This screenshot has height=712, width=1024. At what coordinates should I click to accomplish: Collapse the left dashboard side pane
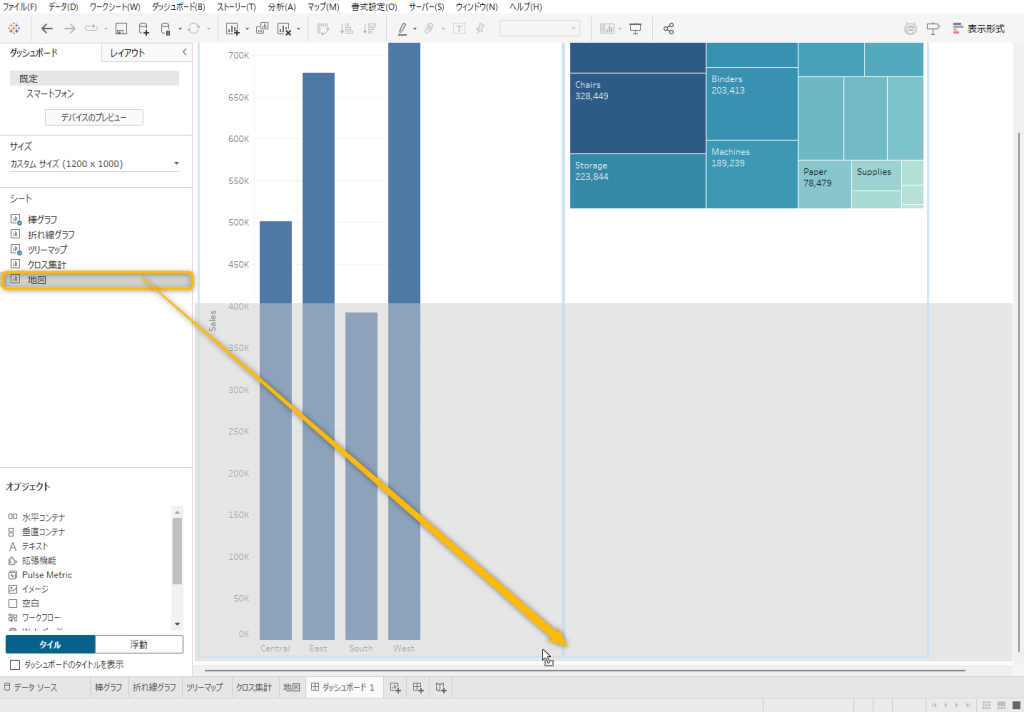[x=184, y=52]
